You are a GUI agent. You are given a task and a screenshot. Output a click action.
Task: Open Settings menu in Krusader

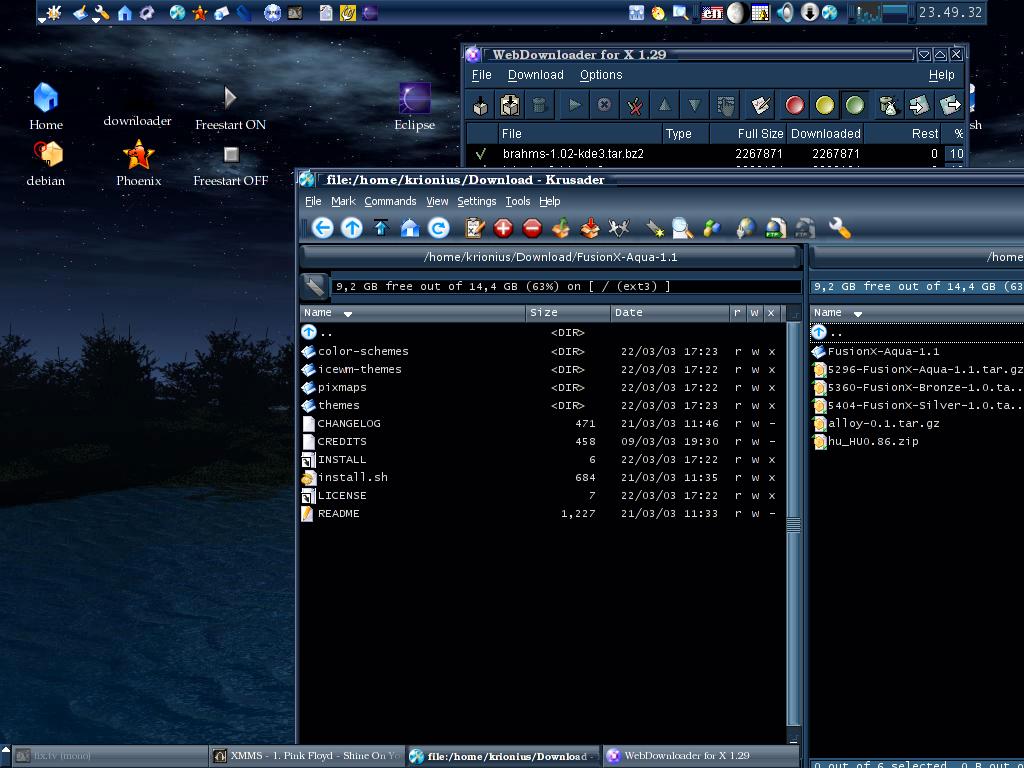click(x=476, y=201)
